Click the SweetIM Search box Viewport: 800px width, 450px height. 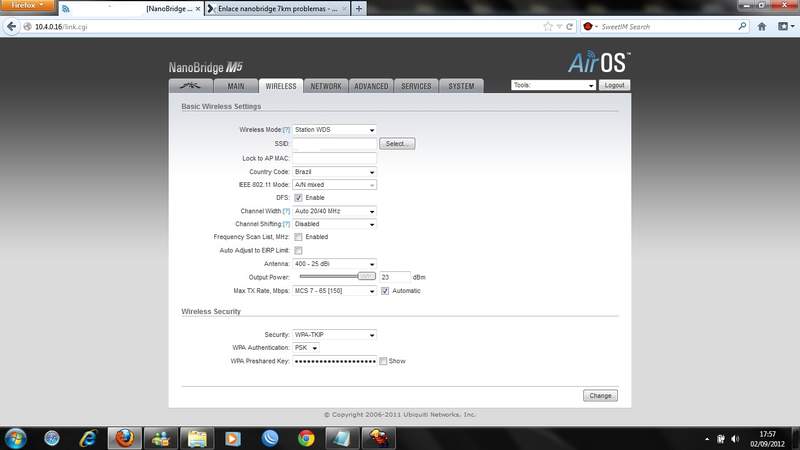click(667, 27)
